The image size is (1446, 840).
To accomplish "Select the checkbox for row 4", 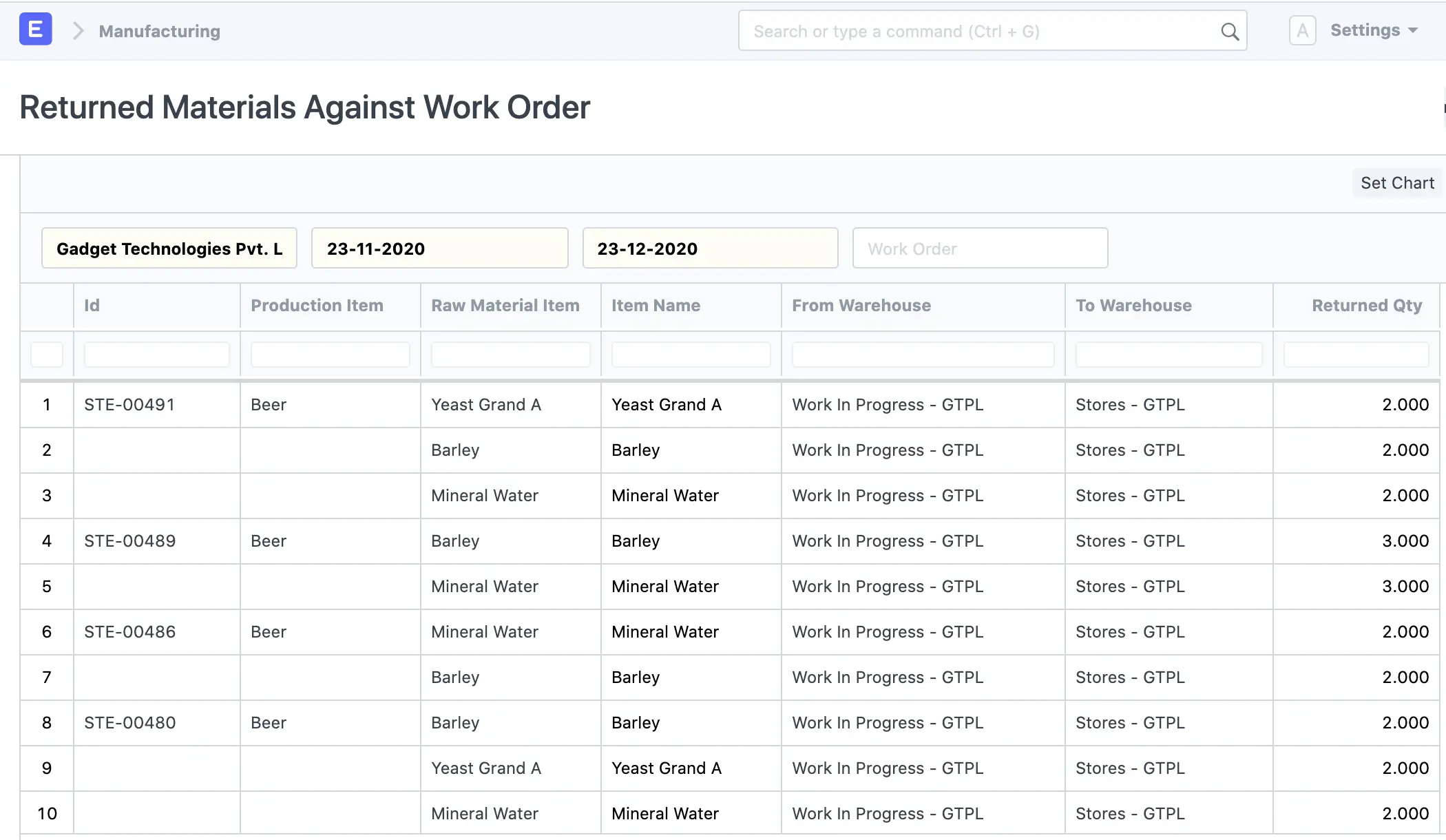I will click(x=46, y=540).
